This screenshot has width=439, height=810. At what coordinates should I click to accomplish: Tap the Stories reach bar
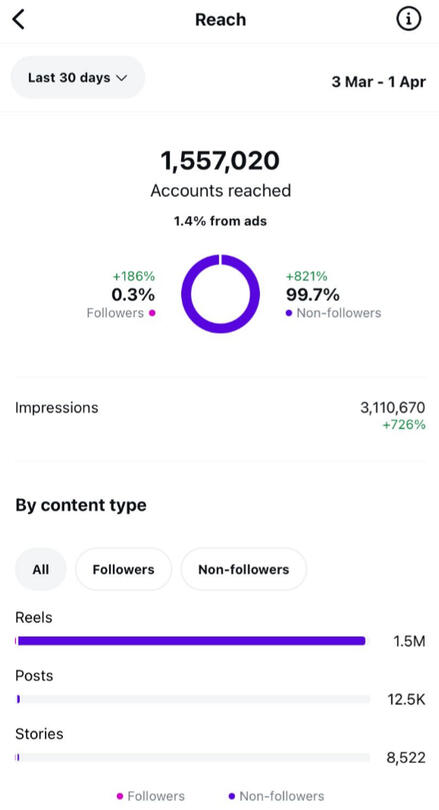pyautogui.click(x=192, y=757)
